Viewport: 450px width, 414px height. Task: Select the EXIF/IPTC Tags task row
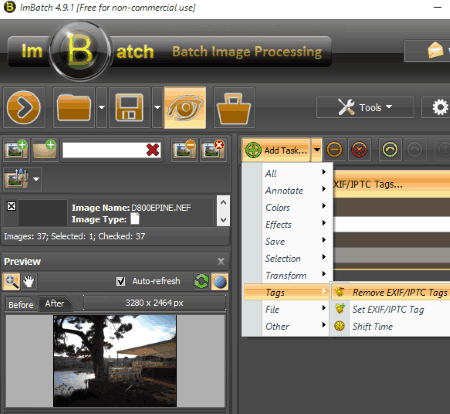point(391,184)
